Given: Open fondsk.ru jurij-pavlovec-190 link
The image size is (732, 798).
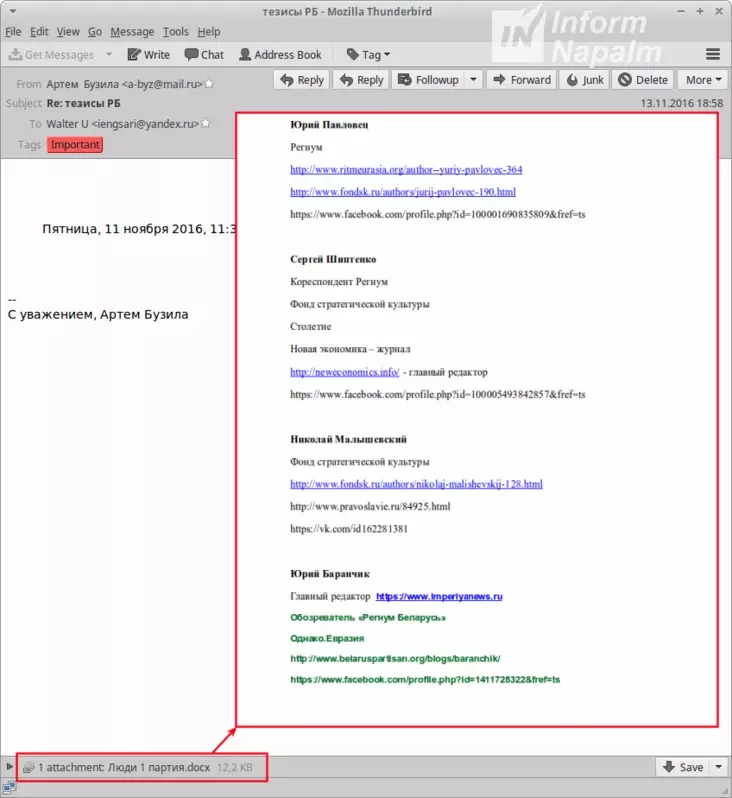Looking at the screenshot, I should (x=403, y=192).
